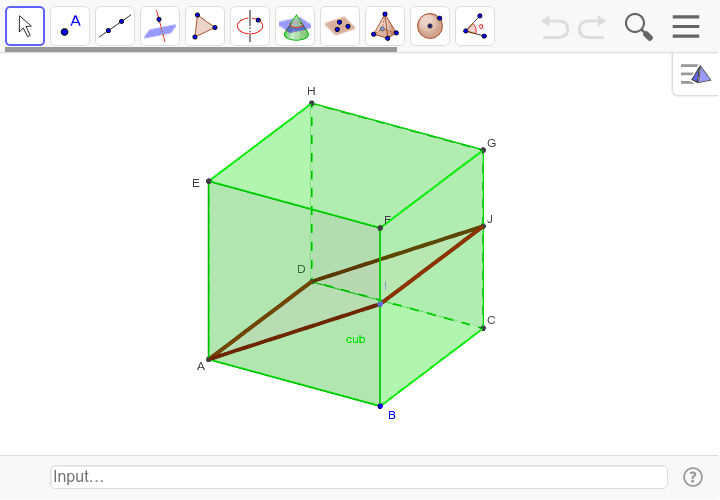Open the input help button
Screen dimensions: 720x500
pos(692,477)
